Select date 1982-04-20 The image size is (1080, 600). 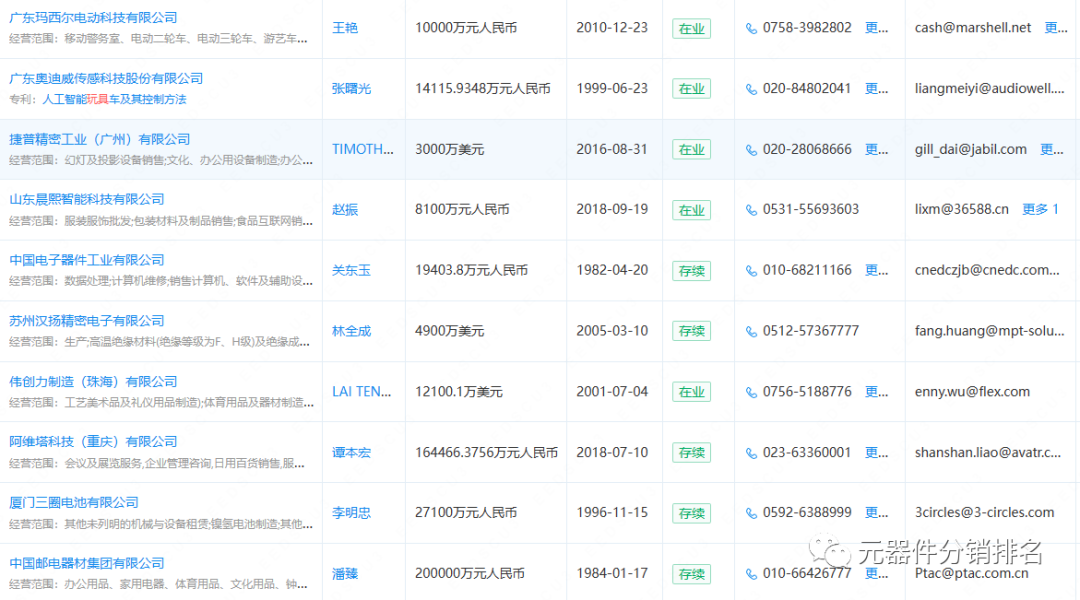click(x=612, y=270)
